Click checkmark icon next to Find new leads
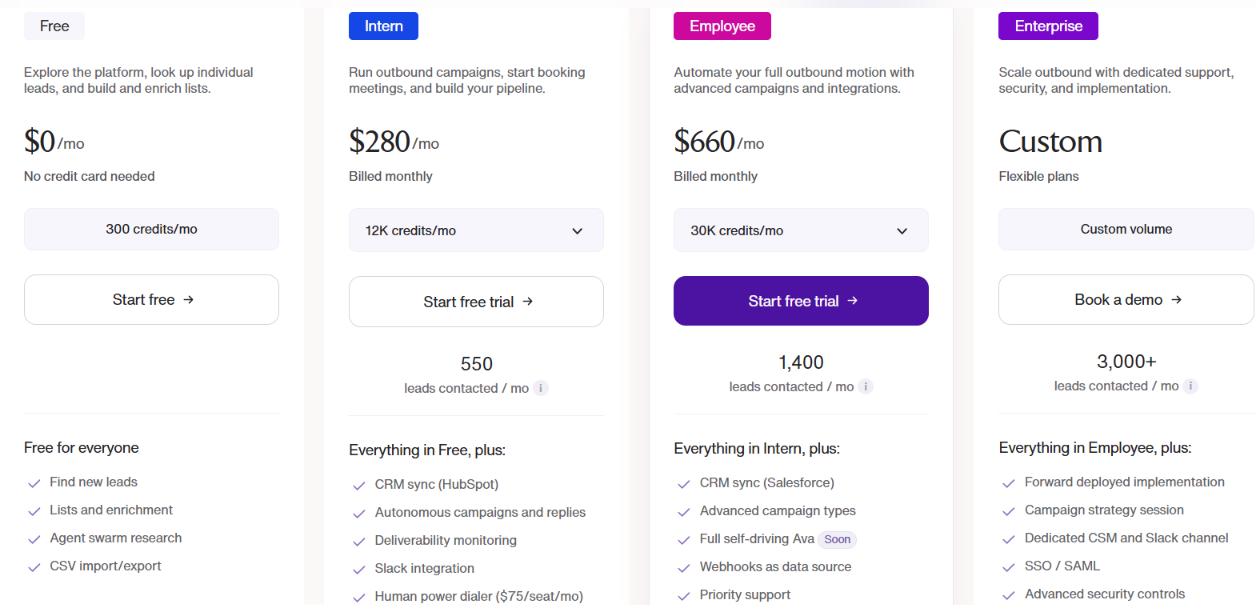Viewport: 1256px width, 605px height. (x=34, y=483)
